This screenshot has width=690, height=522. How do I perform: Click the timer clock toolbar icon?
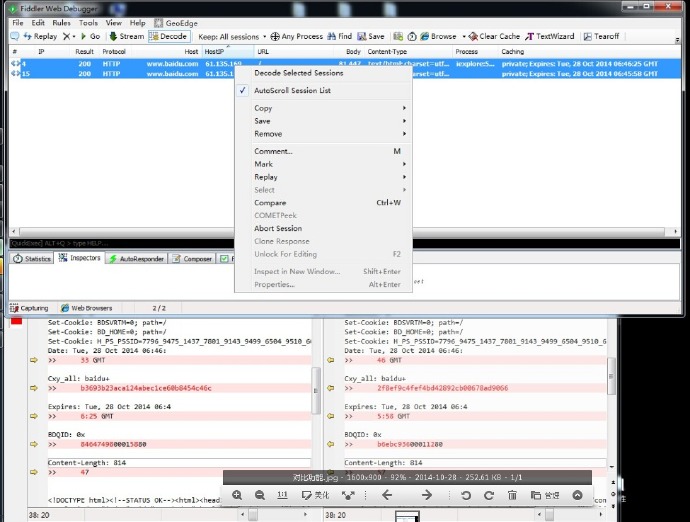coord(412,37)
